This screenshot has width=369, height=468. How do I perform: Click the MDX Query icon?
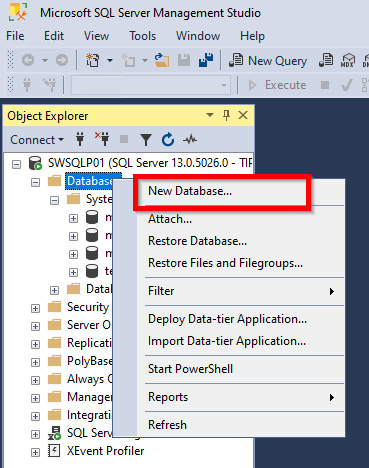pos(347,60)
